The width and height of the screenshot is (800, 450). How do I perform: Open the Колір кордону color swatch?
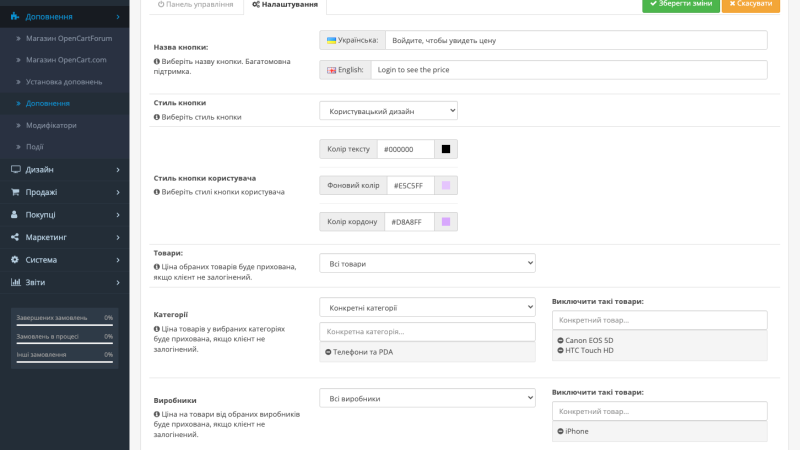[446, 222]
